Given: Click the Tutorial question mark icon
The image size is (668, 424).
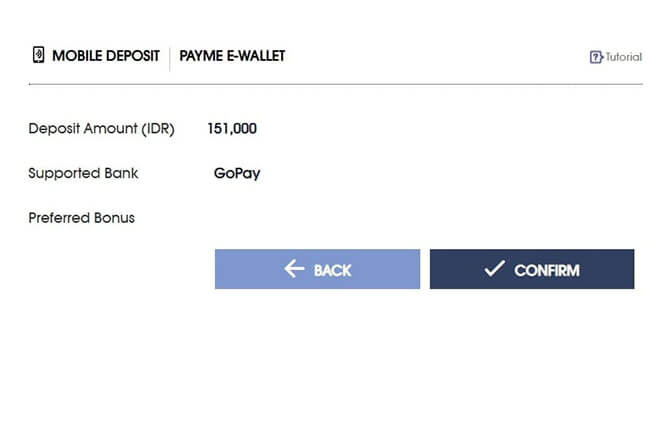Looking at the screenshot, I should [x=596, y=57].
